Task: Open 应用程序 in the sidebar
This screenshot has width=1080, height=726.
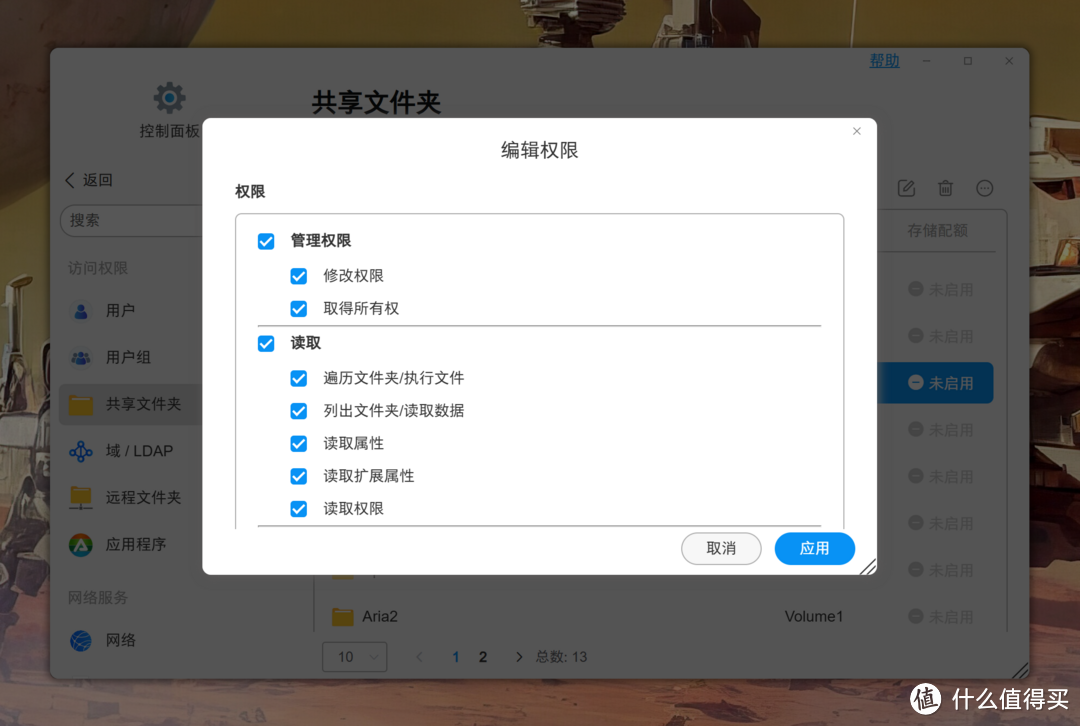Action: pyautogui.click(x=131, y=544)
